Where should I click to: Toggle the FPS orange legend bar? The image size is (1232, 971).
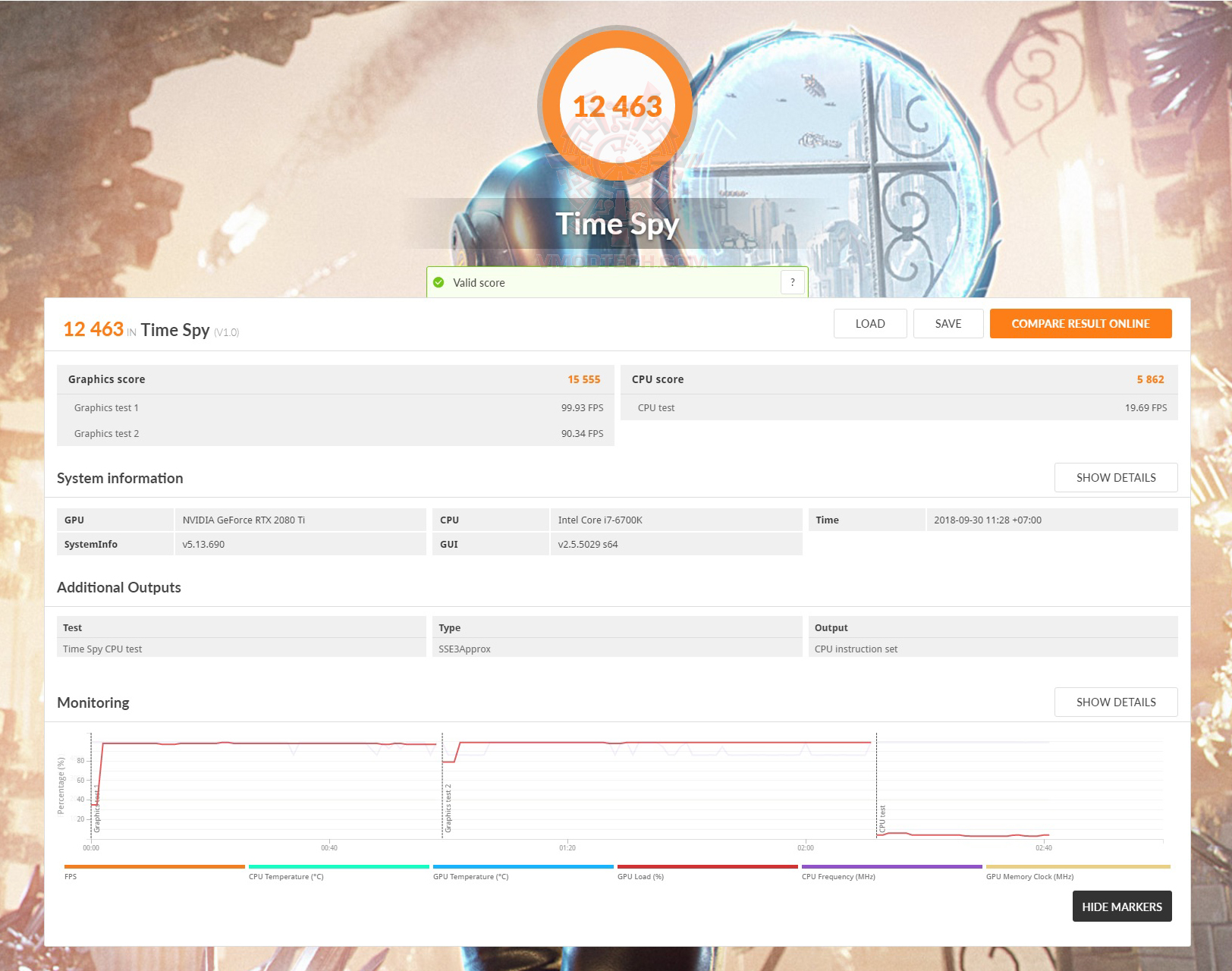click(x=155, y=866)
